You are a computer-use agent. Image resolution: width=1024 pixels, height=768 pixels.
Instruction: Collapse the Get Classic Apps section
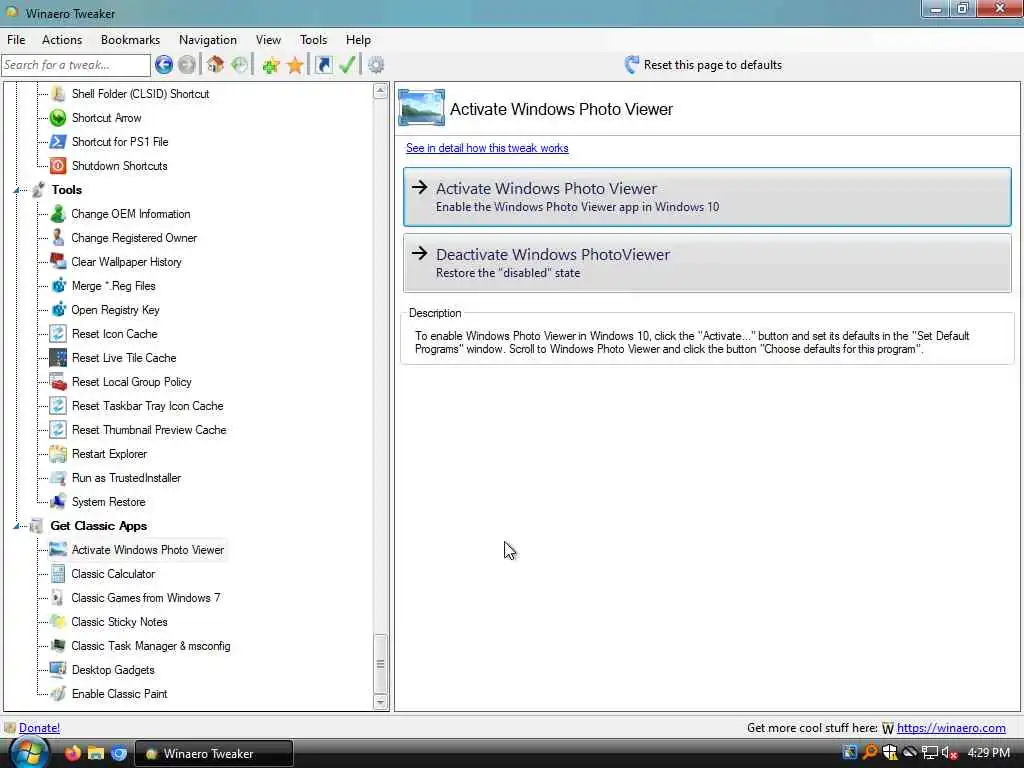click(x=17, y=526)
